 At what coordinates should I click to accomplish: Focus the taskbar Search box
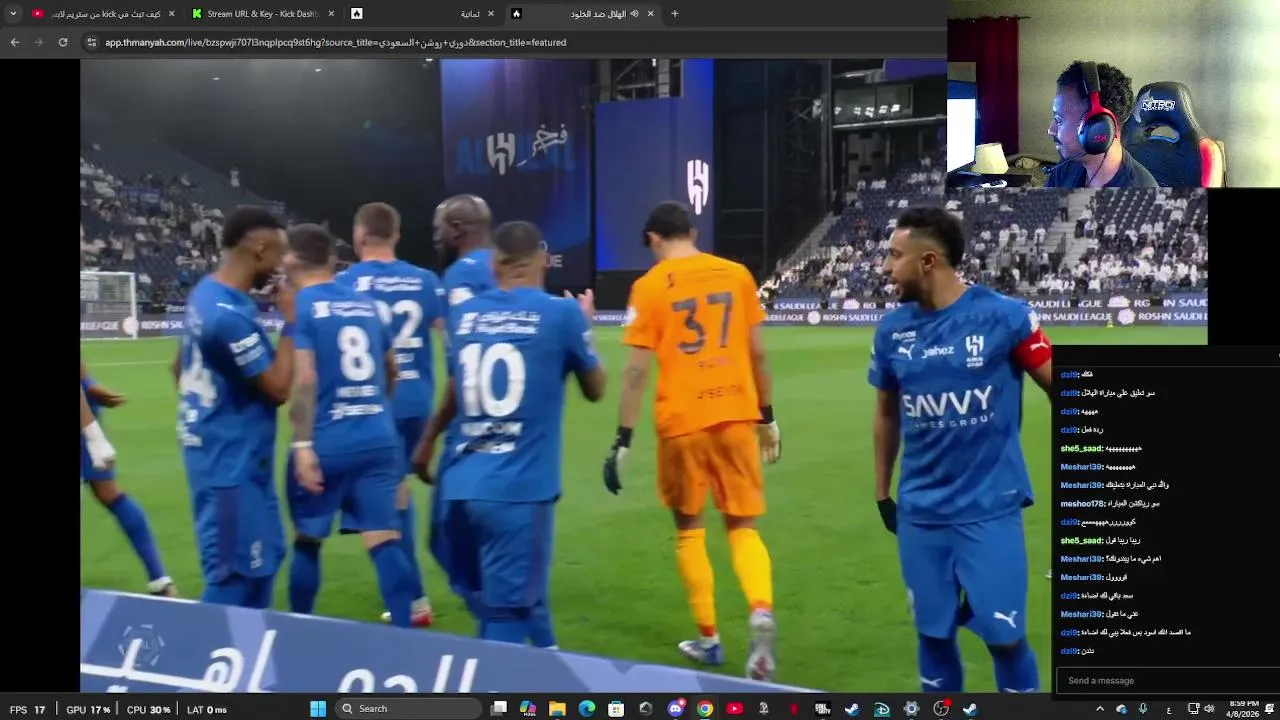pyautogui.click(x=407, y=709)
